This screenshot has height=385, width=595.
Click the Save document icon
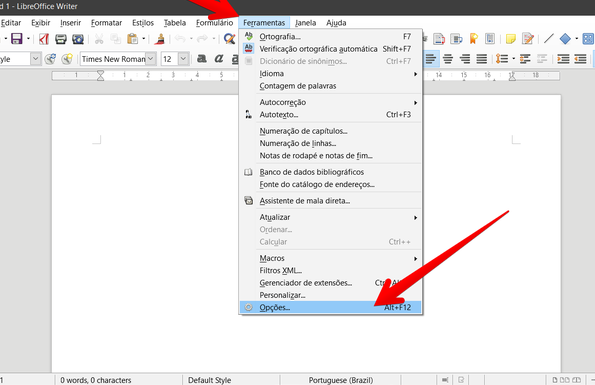(16, 39)
